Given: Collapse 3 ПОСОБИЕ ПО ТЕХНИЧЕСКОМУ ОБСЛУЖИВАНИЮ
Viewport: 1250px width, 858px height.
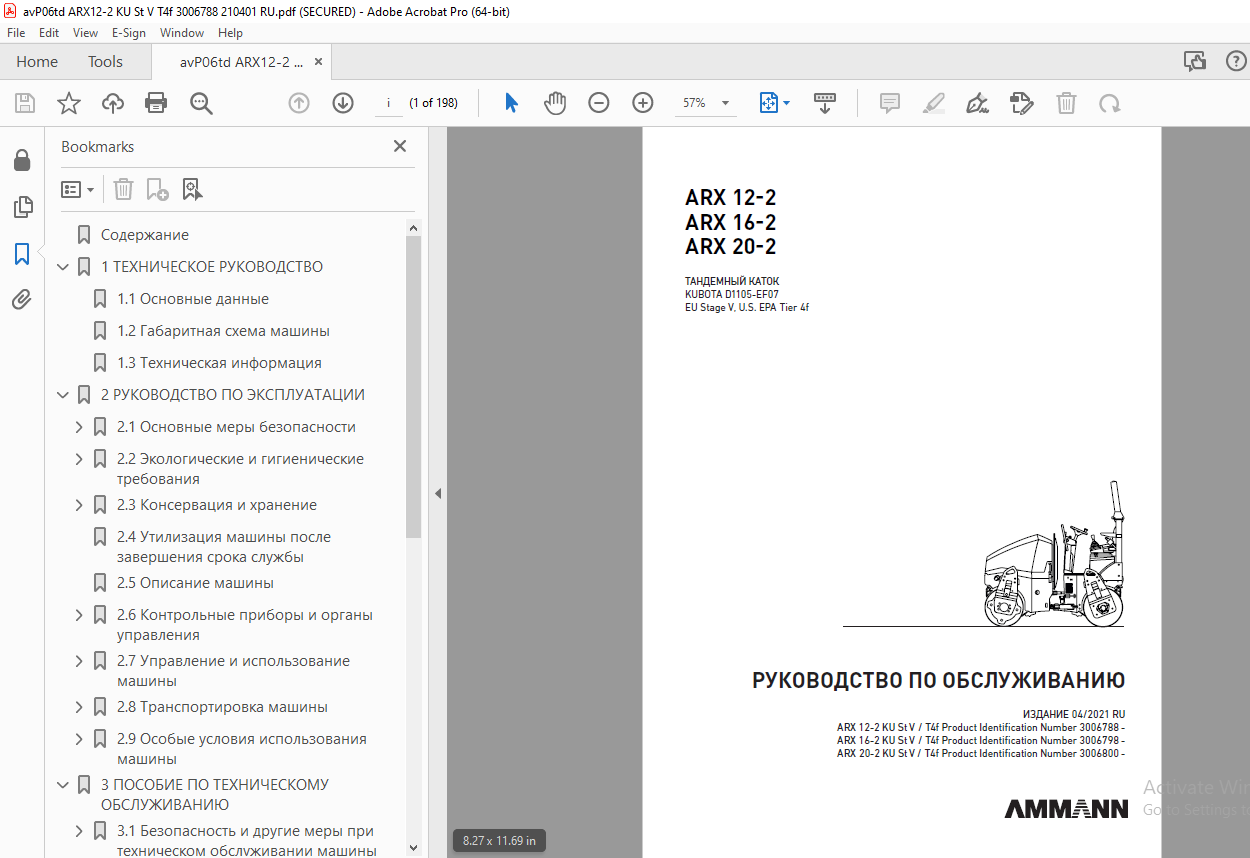Looking at the screenshot, I should tap(63, 785).
